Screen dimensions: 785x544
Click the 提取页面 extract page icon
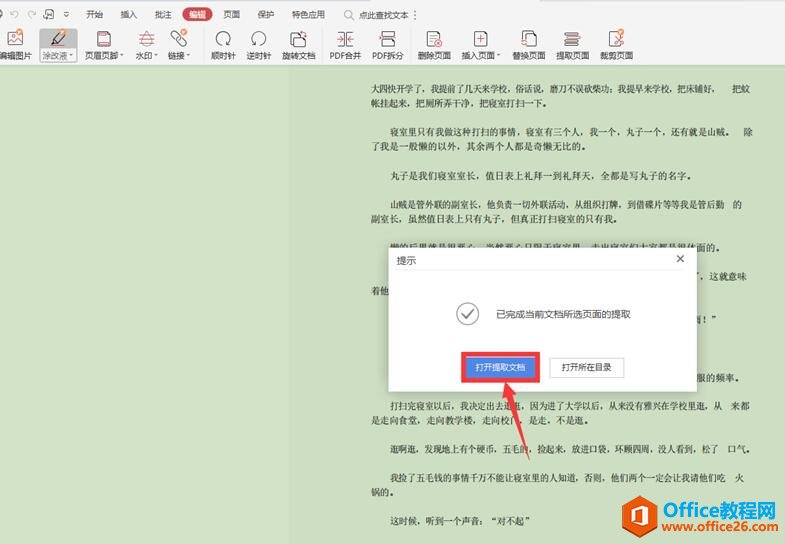click(572, 45)
